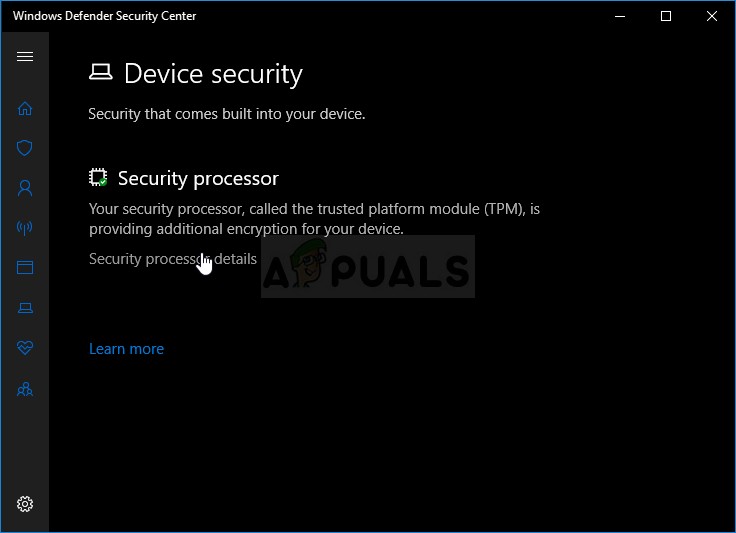This screenshot has width=736, height=533.
Task: Click the Windows Defender Security Center title bar
Action: 300,16
